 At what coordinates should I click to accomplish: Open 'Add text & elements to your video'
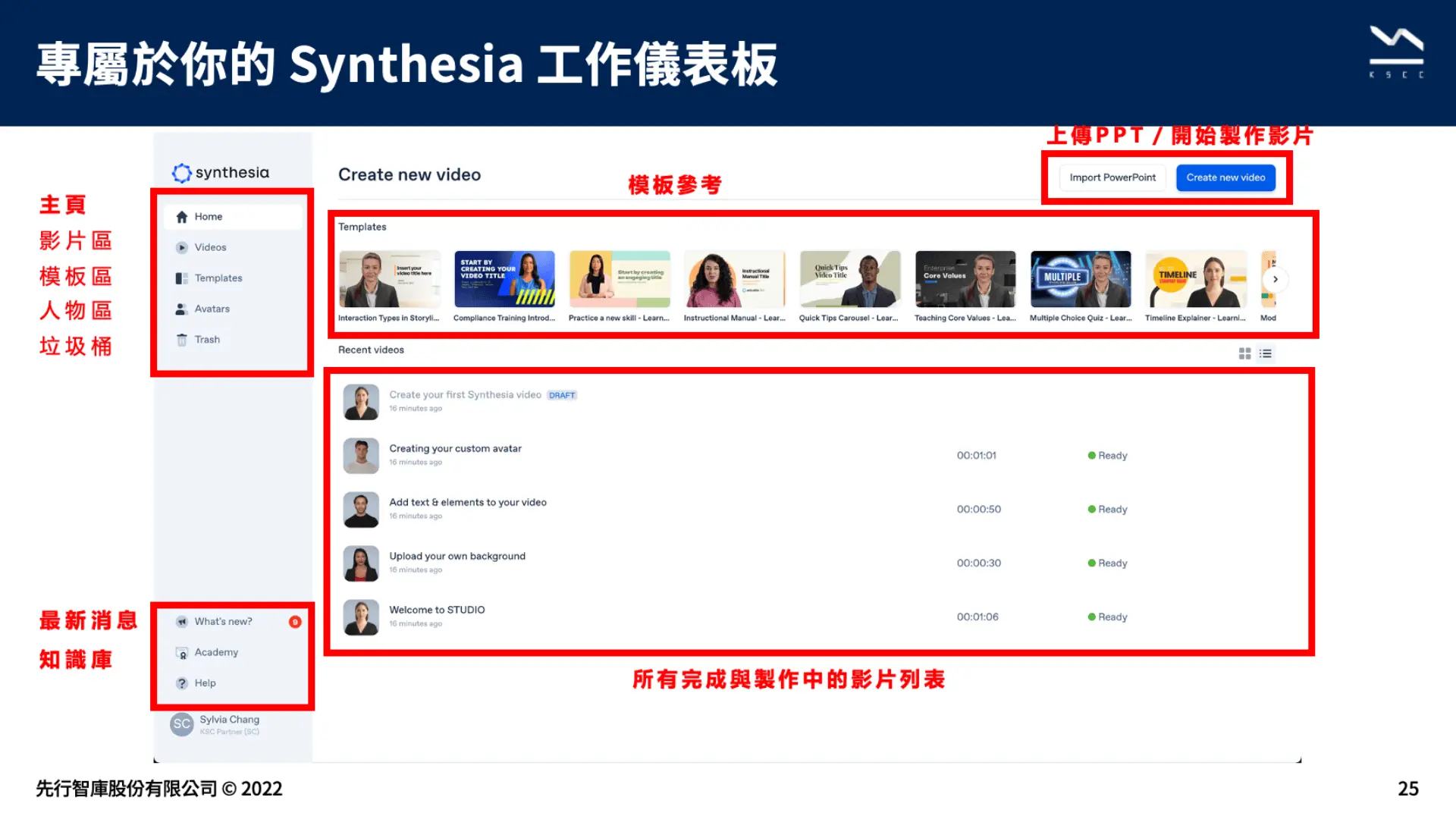coord(468,503)
